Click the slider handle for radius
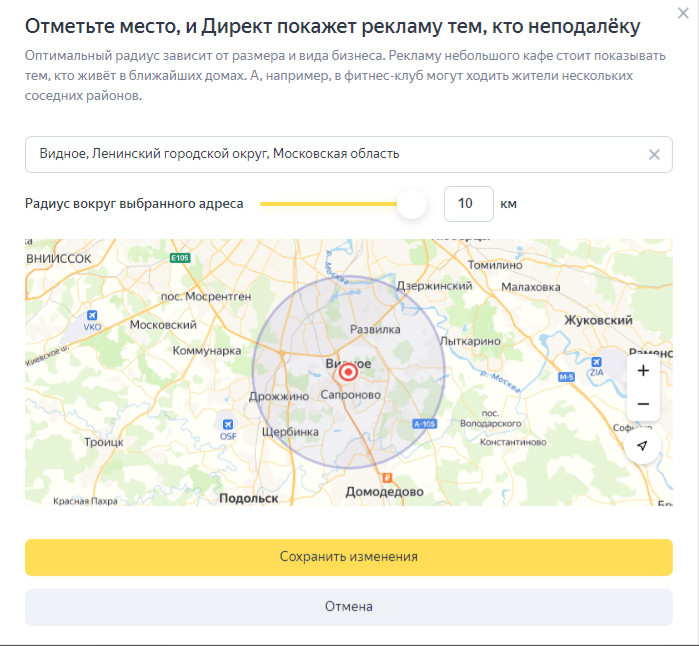The height and width of the screenshot is (646, 699). pos(411,204)
